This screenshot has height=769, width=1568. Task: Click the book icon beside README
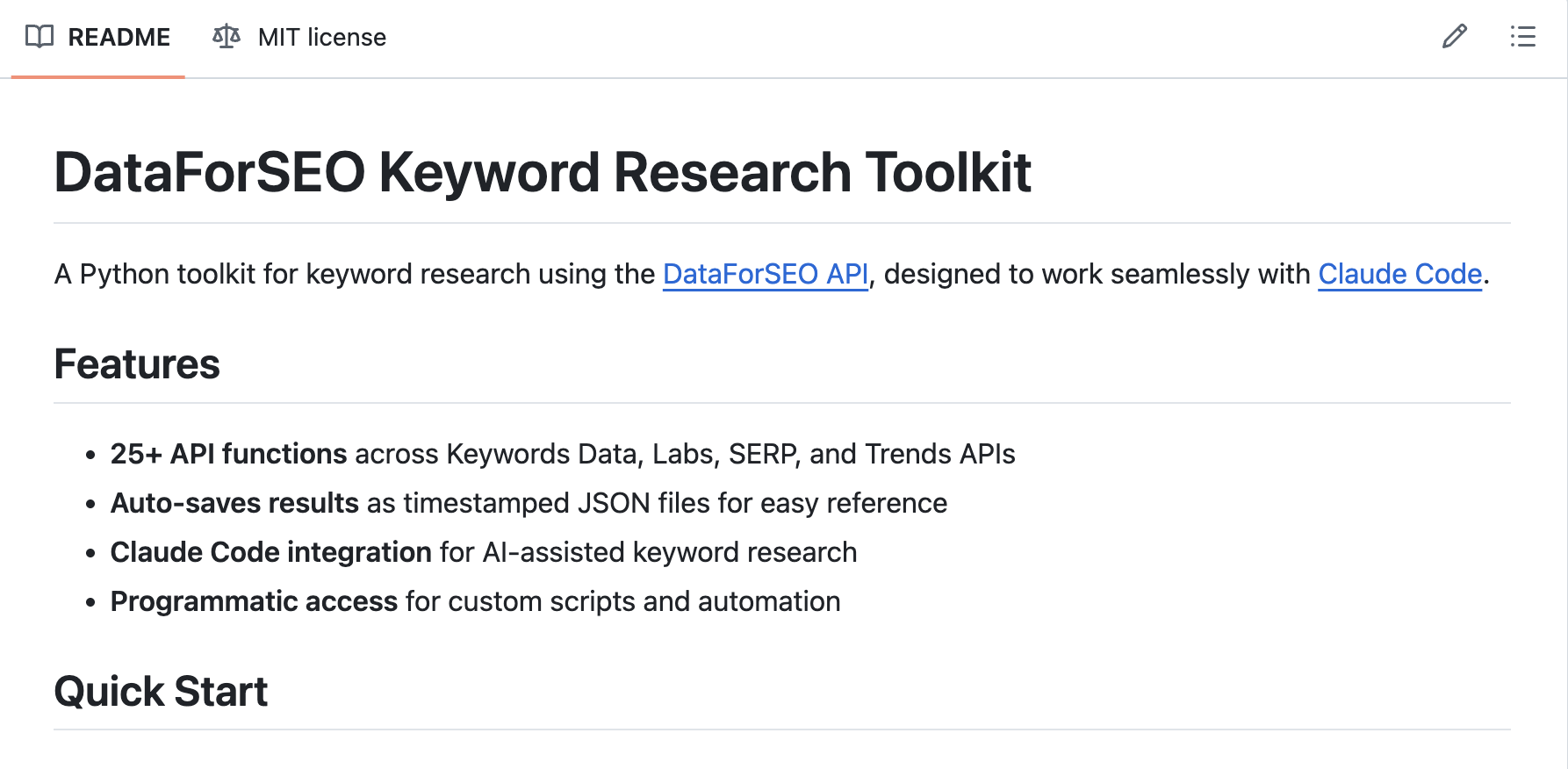click(39, 37)
